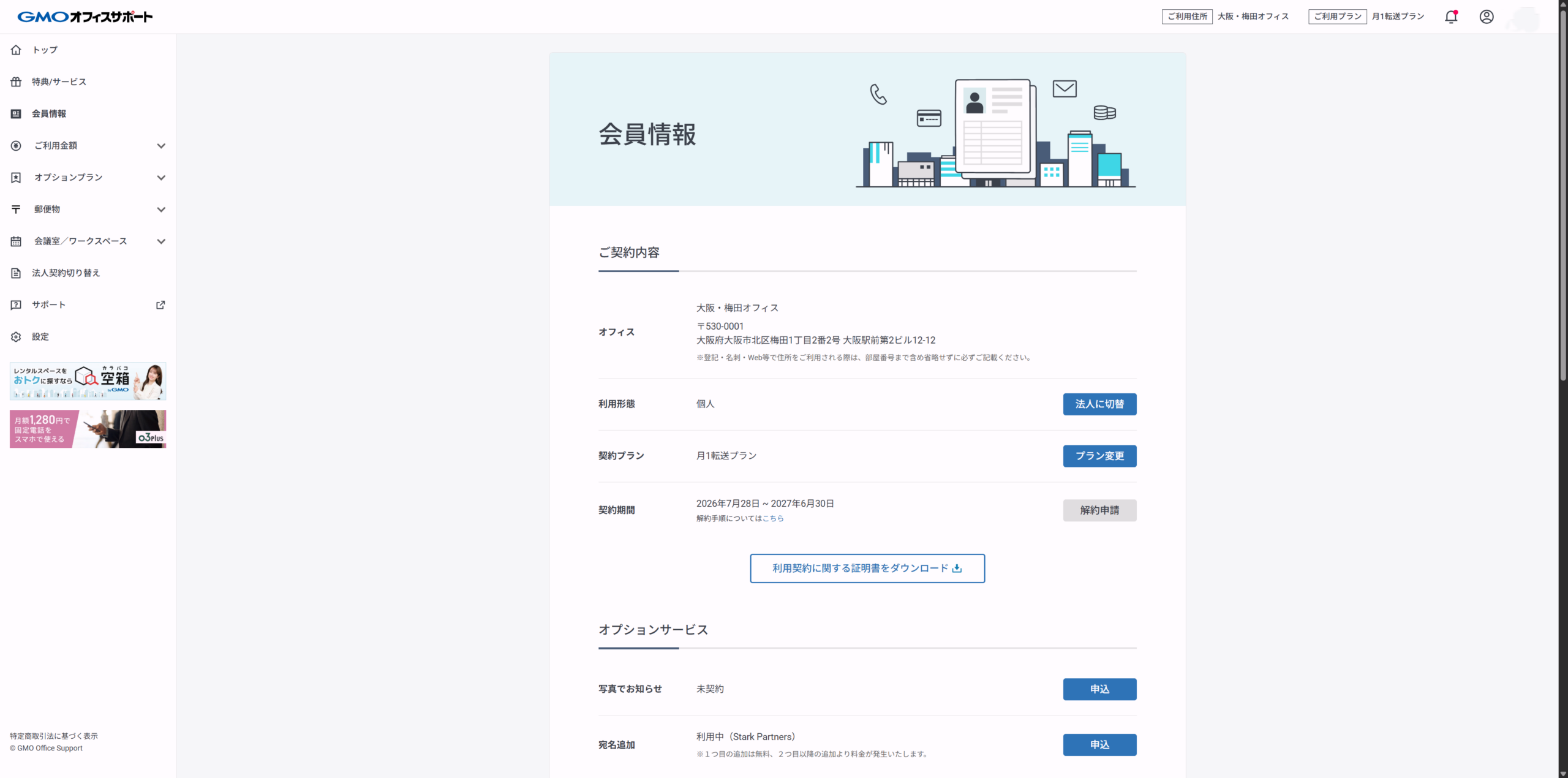Click the member card icon beside 会員情報
The image size is (1568, 778).
[16, 113]
